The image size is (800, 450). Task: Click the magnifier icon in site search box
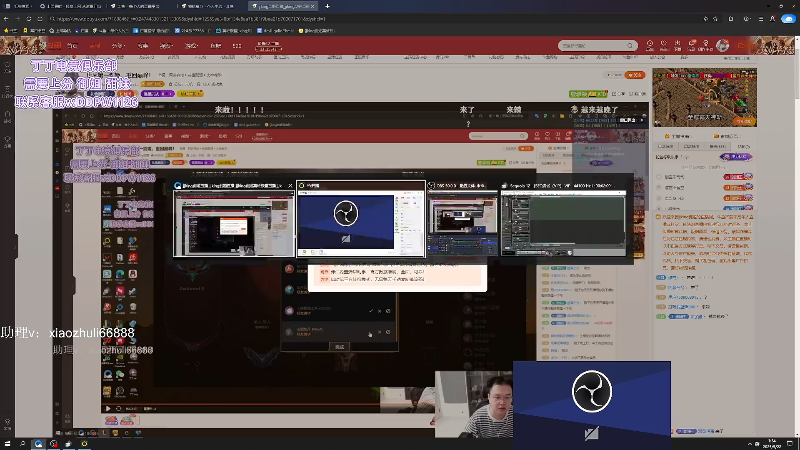[630, 45]
